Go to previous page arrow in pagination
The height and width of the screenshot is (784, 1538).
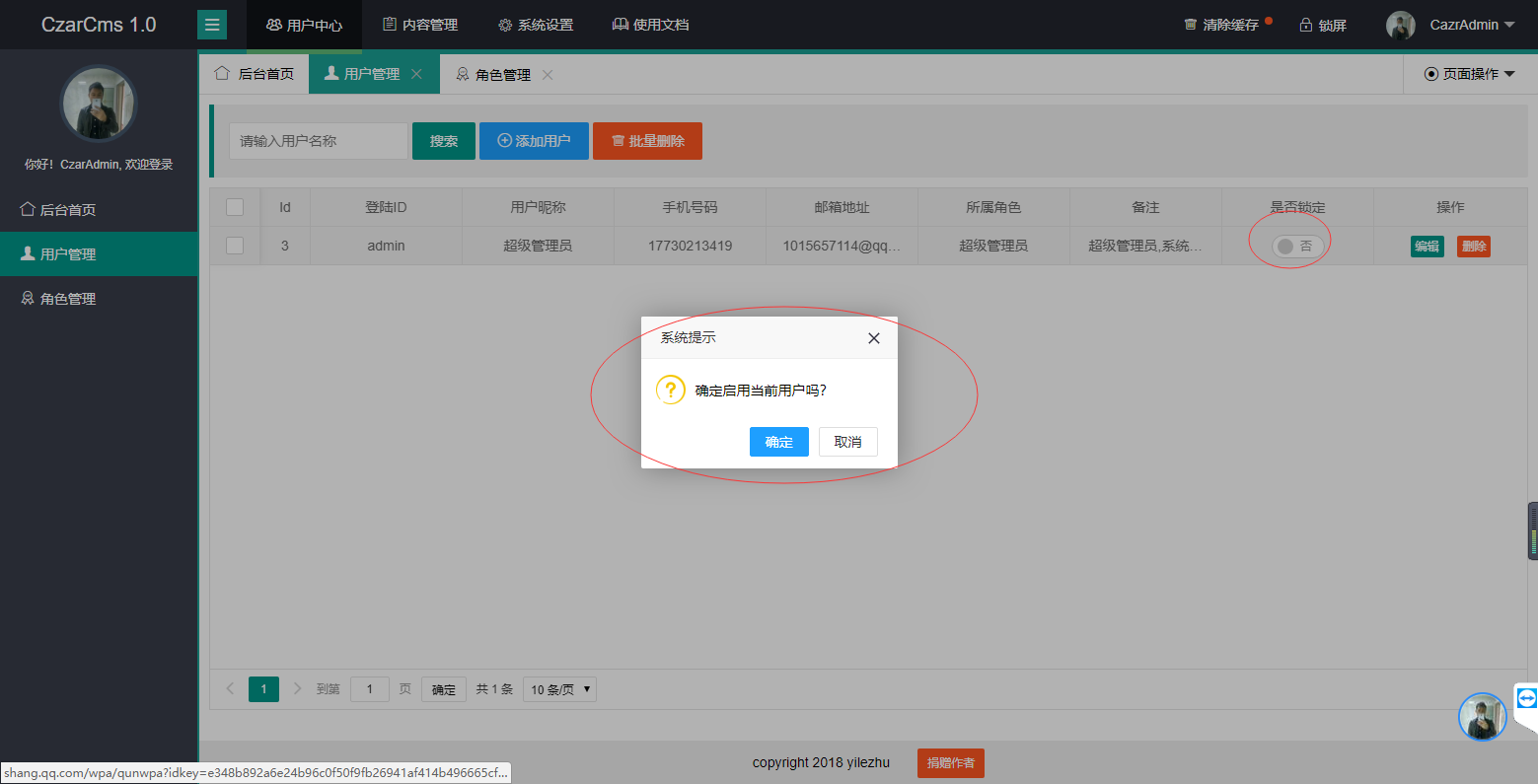(x=230, y=688)
